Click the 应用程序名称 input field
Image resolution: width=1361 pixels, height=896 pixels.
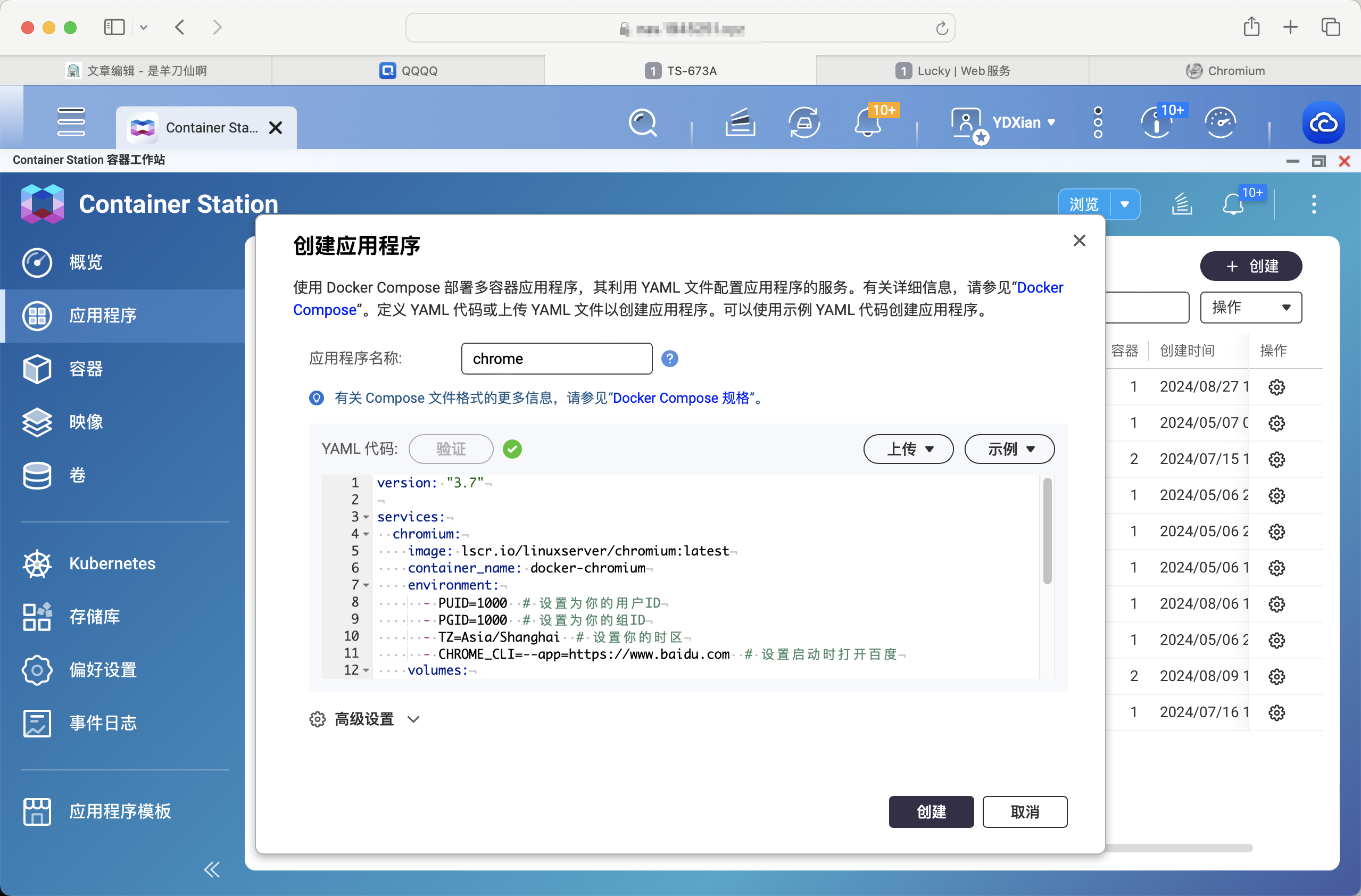pyautogui.click(x=555, y=357)
